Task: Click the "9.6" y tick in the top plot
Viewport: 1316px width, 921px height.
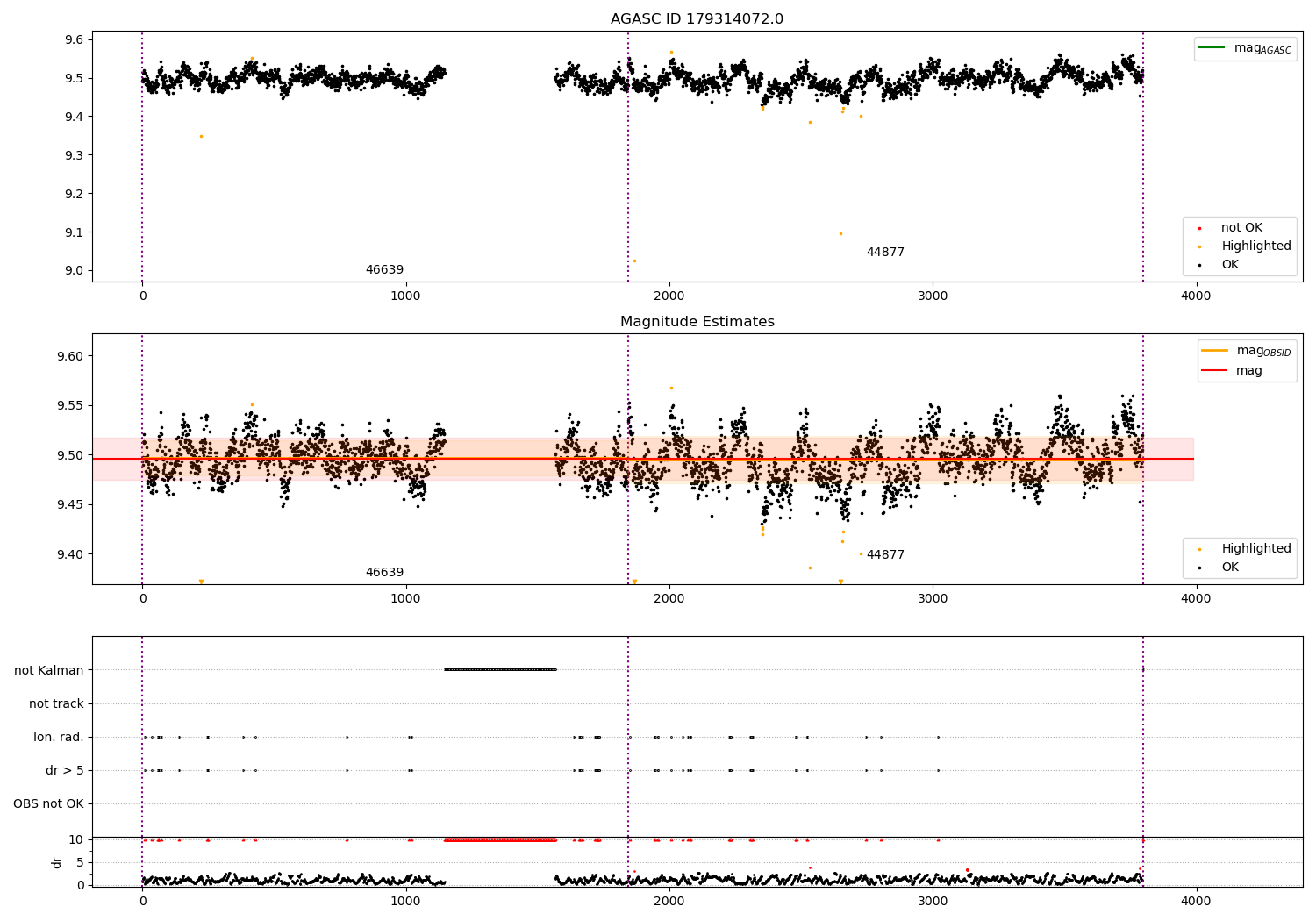Action: [74, 39]
